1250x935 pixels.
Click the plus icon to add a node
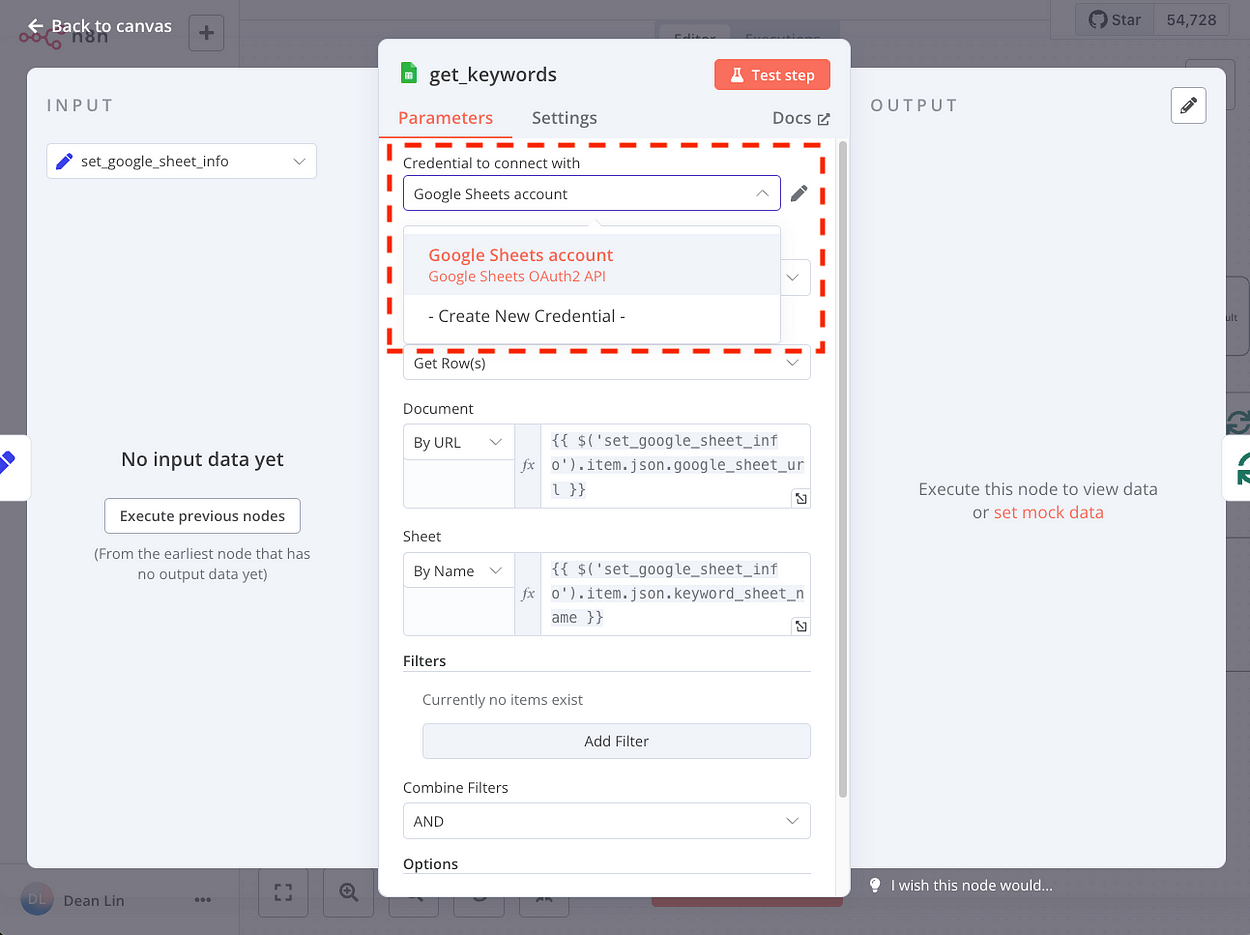(x=206, y=33)
